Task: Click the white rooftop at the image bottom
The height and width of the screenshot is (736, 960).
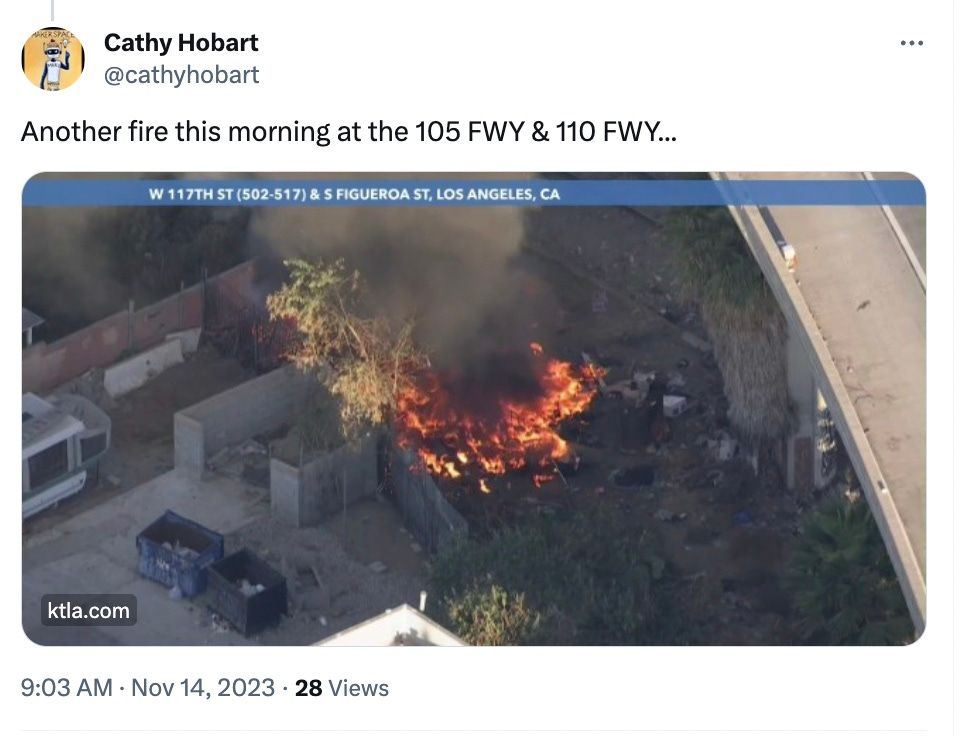Action: (x=392, y=627)
